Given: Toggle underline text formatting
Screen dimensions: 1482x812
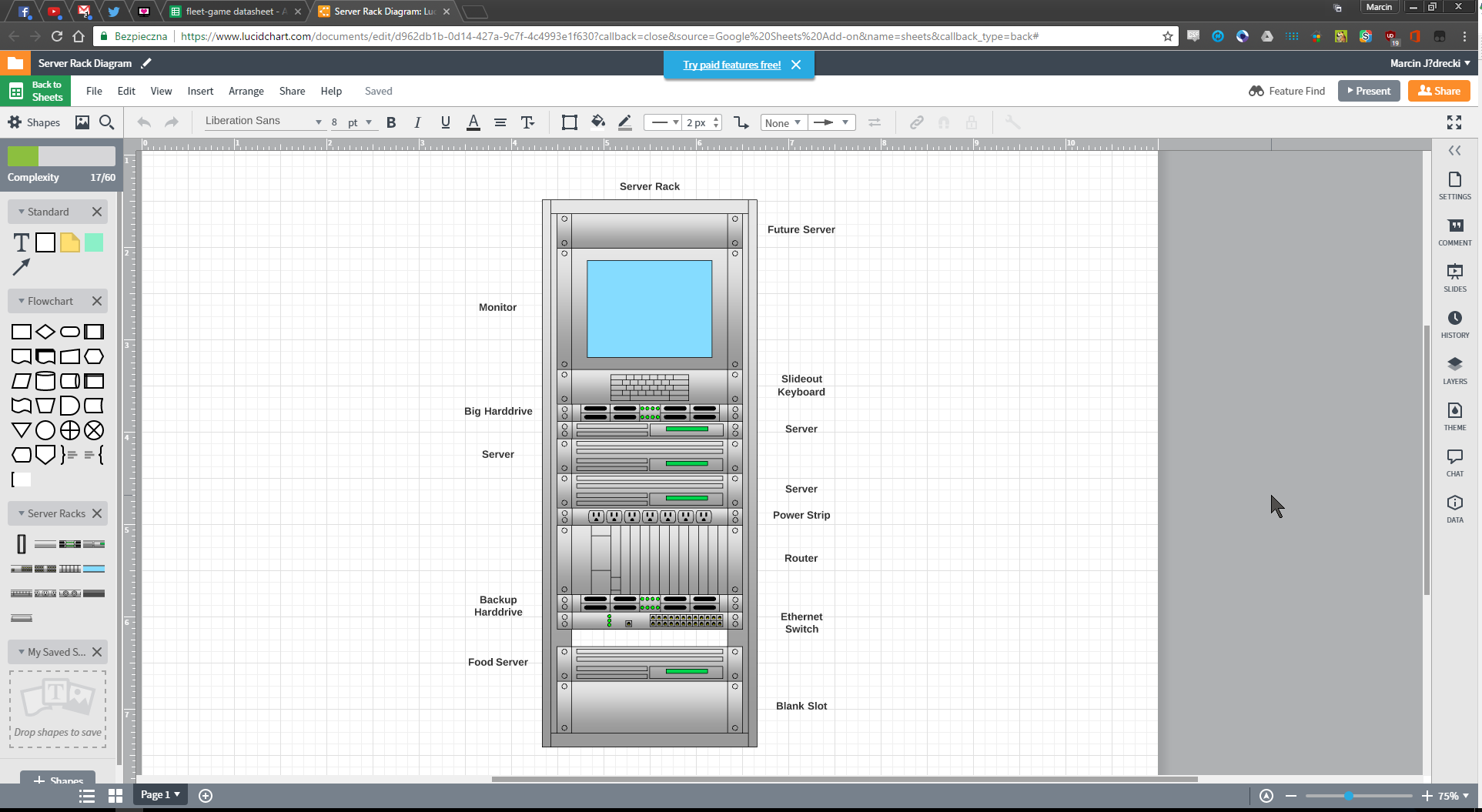Looking at the screenshot, I should pyautogui.click(x=445, y=122).
